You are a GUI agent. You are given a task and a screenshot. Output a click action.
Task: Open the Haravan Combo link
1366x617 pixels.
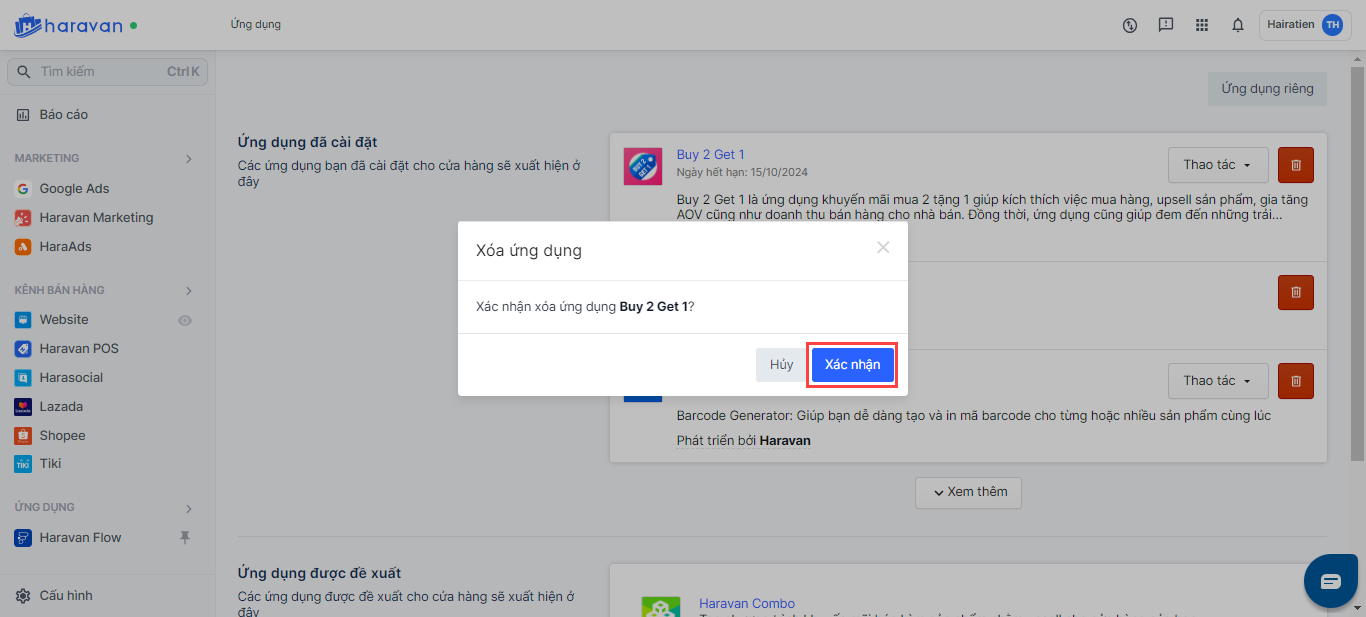[747, 603]
